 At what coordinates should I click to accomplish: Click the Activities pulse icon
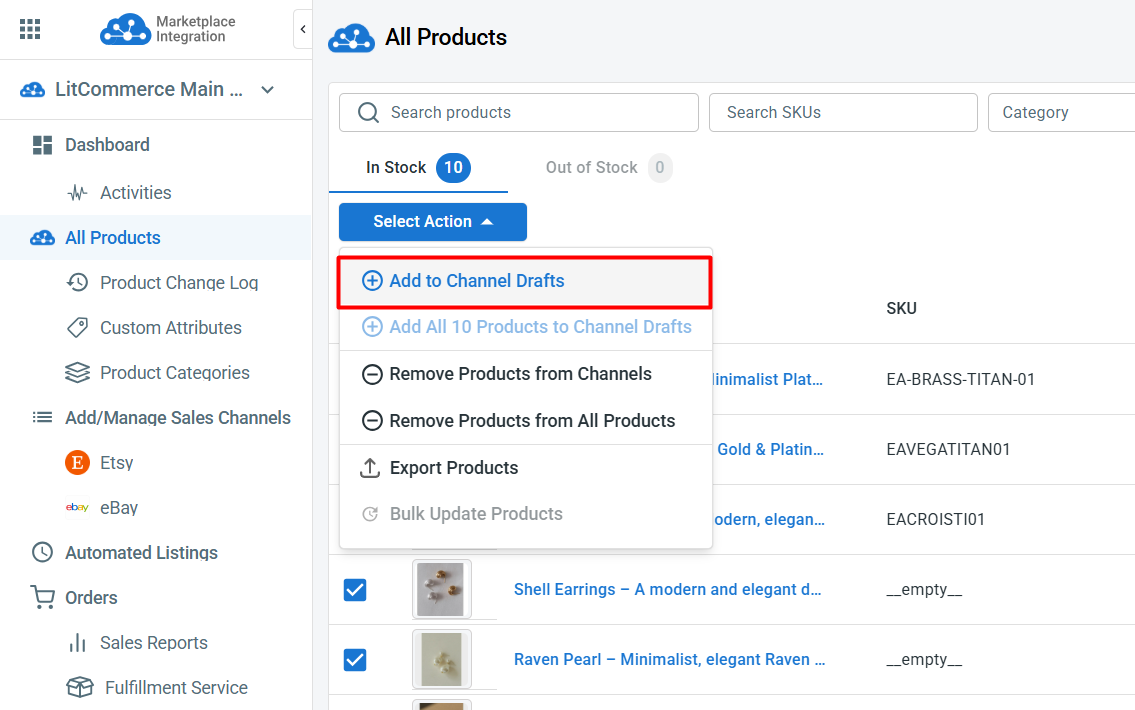[x=77, y=193]
